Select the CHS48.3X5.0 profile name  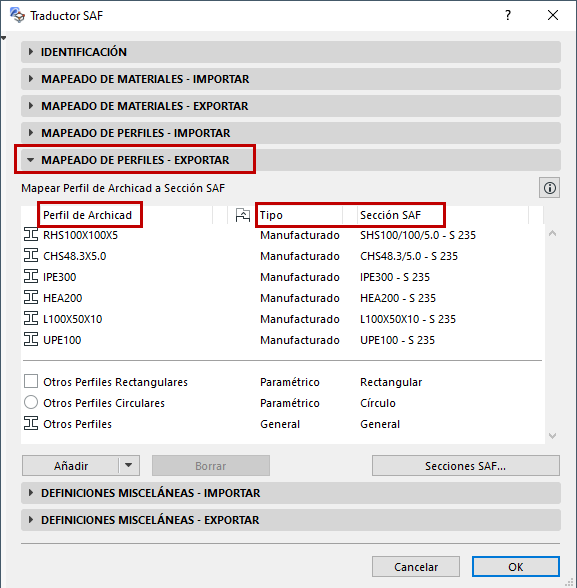tap(75, 256)
